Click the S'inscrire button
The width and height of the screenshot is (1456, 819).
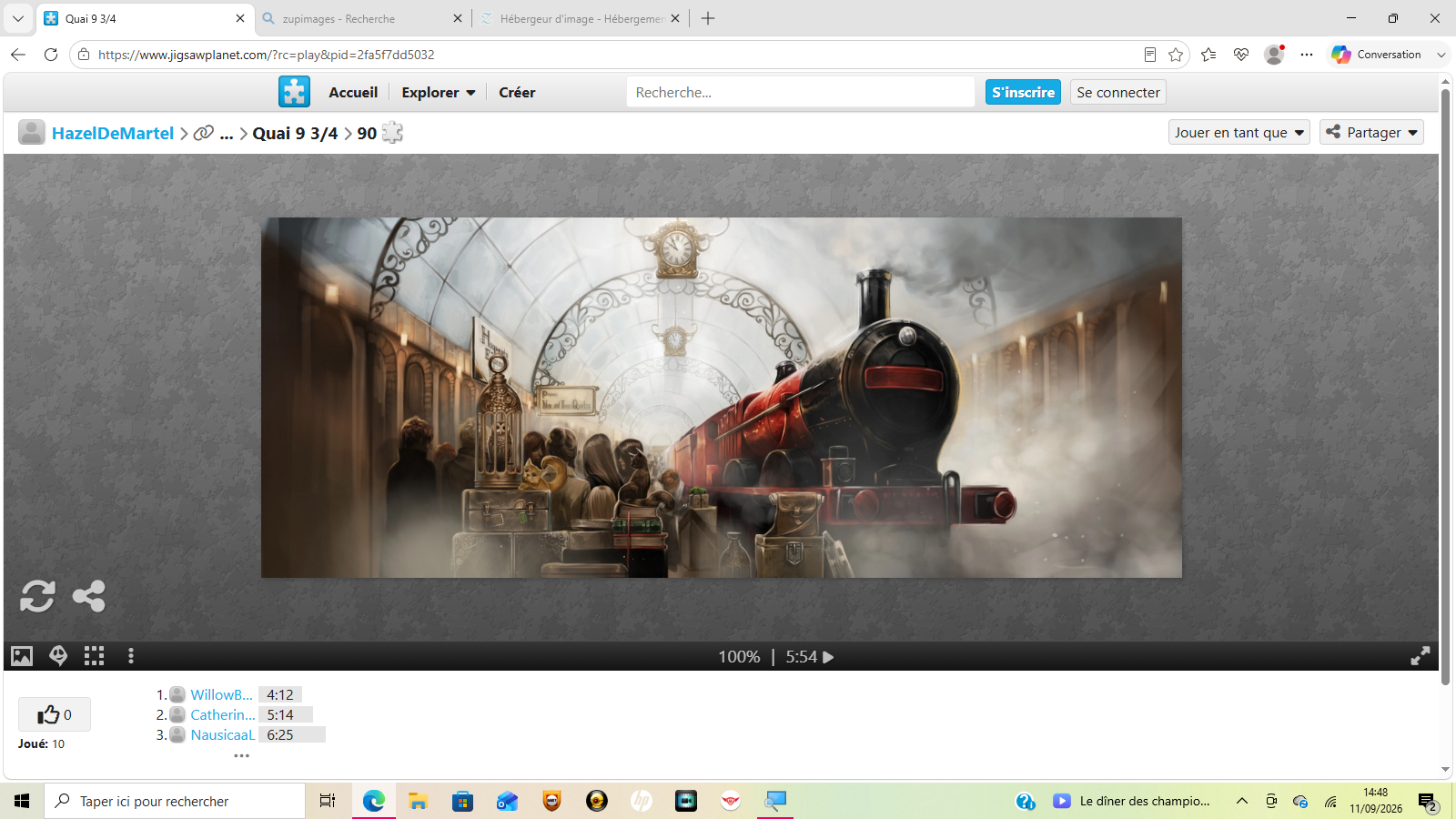(x=1023, y=92)
